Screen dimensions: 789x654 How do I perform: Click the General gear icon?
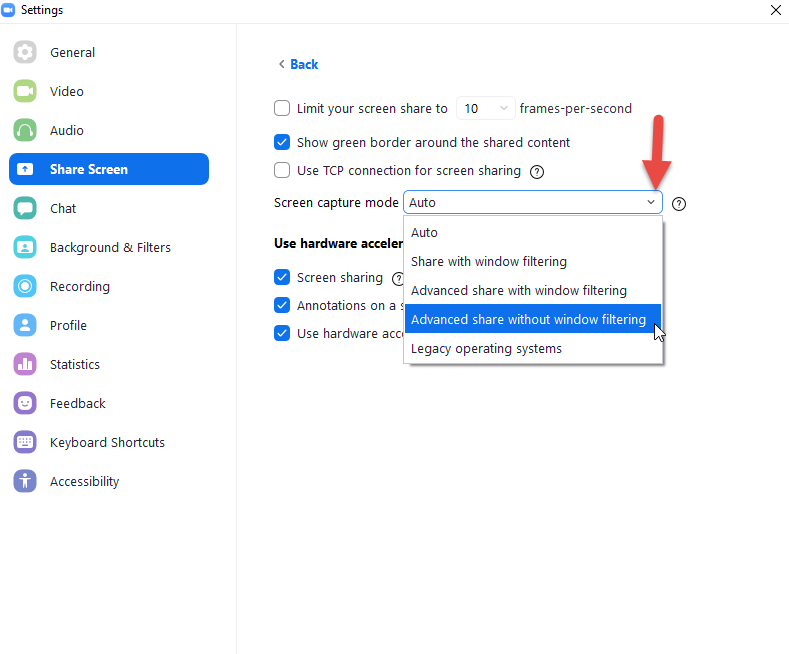[25, 52]
